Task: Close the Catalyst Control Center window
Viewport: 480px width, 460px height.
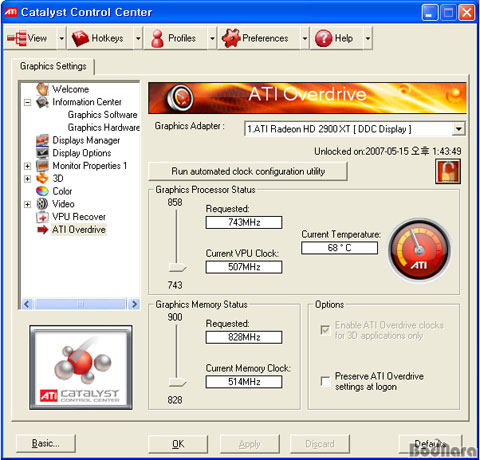Action: click(x=467, y=13)
